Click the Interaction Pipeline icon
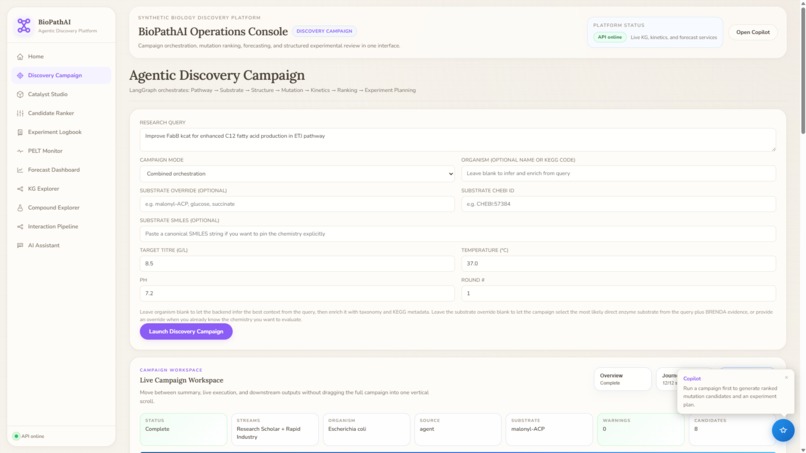 (x=20, y=227)
